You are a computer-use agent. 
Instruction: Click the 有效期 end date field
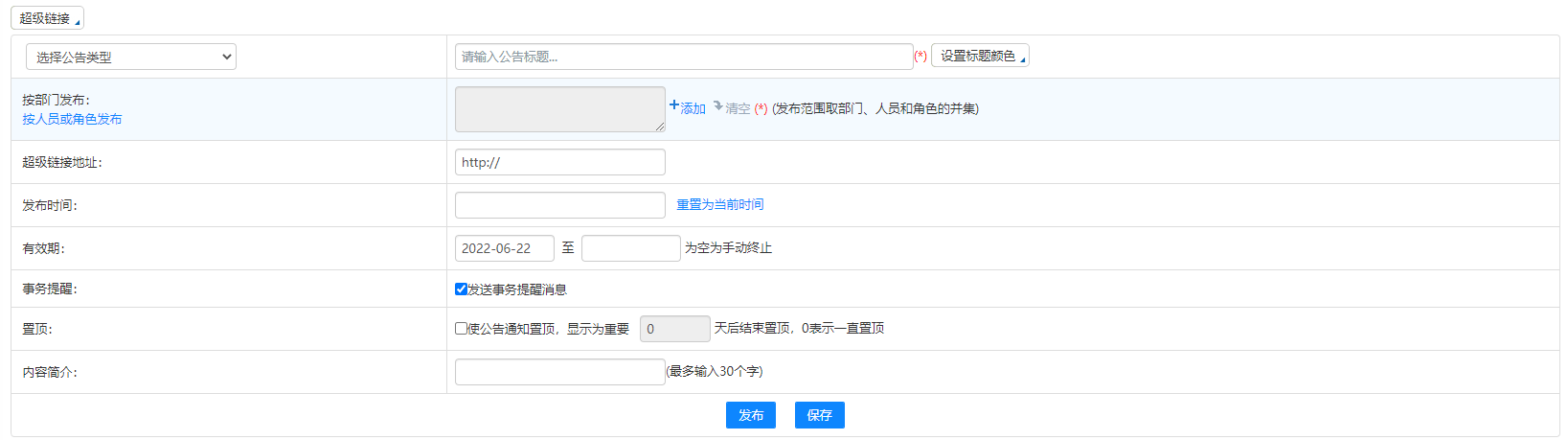point(630,248)
